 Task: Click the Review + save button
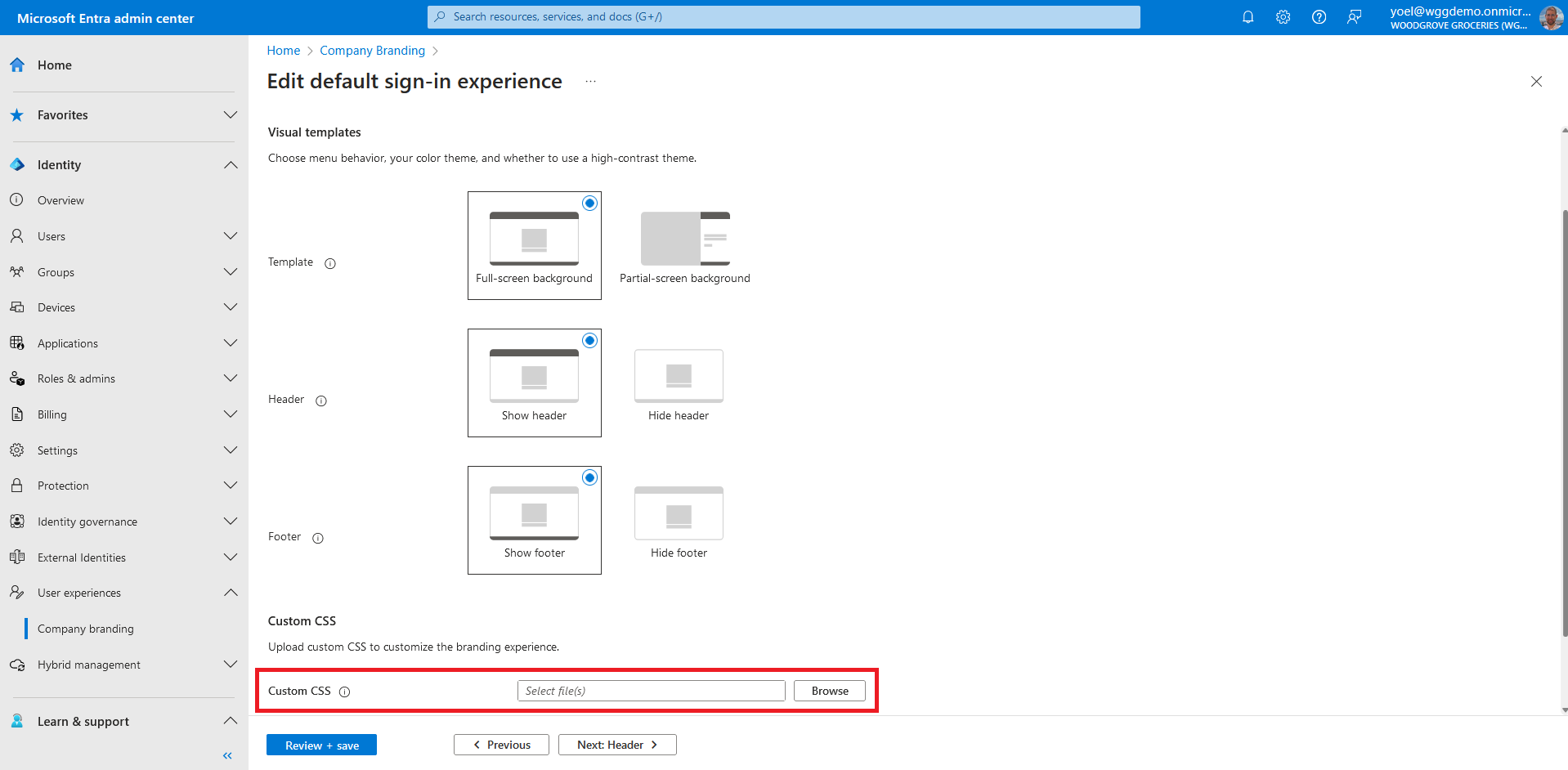coord(321,745)
